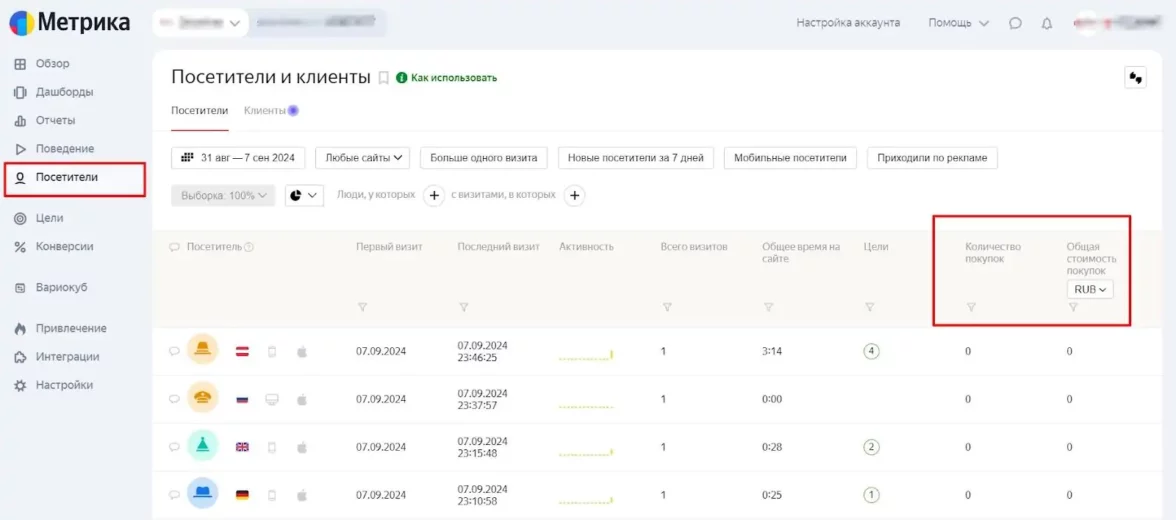The height and width of the screenshot is (520, 1176).
Task: Click filter icon under Количество покупок column
Action: coord(971,307)
